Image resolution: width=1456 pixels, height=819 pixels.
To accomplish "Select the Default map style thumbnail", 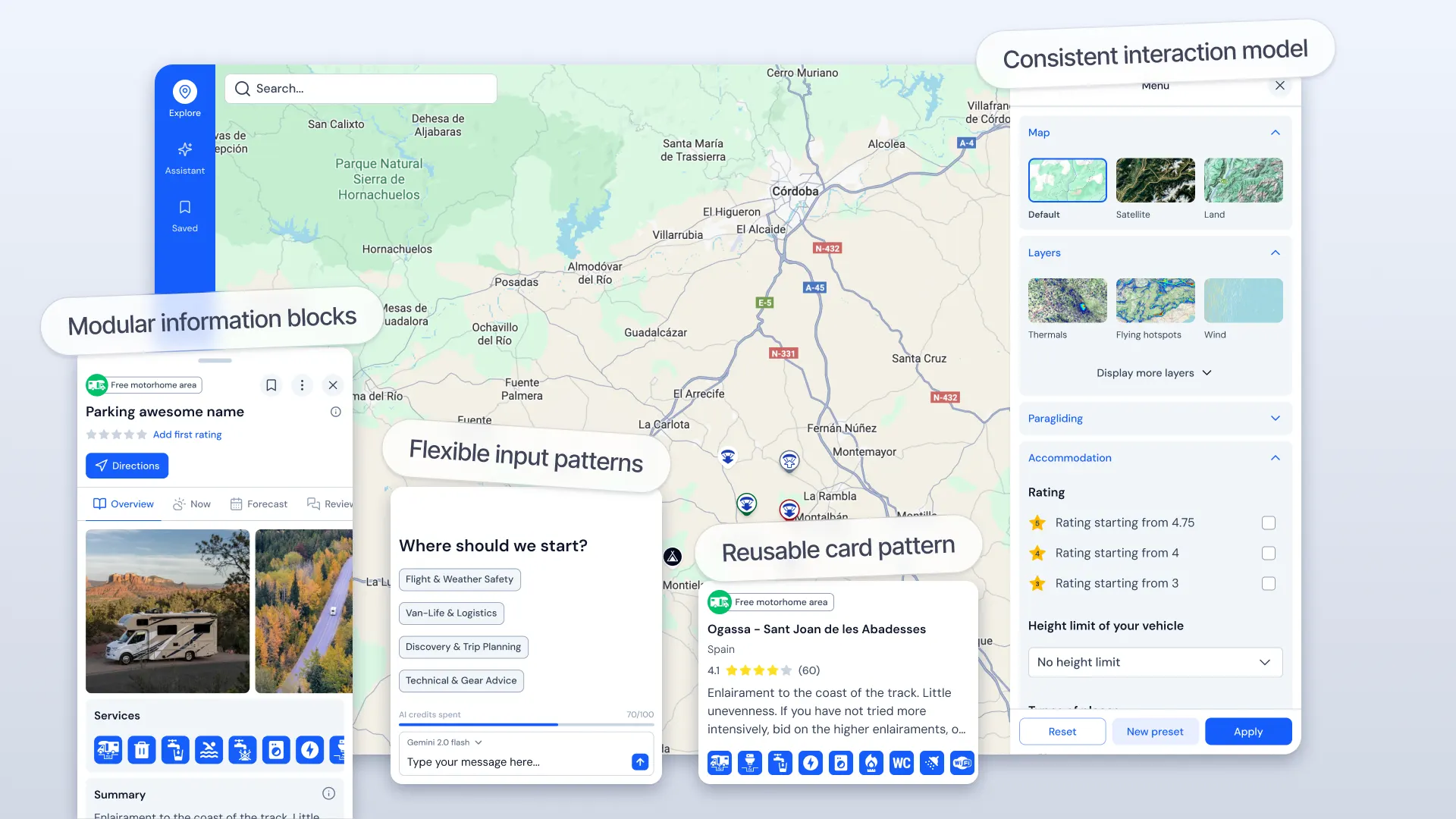I will coord(1067,180).
